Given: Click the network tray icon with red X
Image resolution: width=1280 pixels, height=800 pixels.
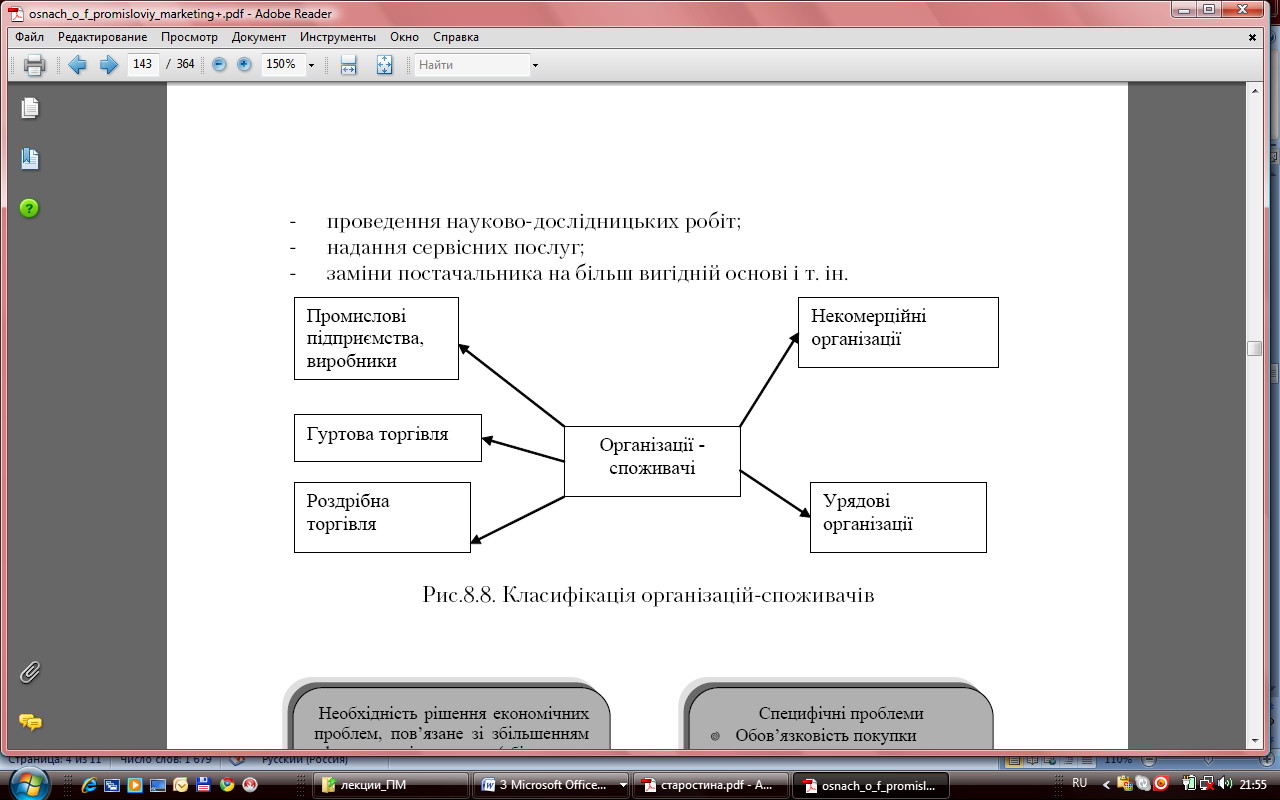Looking at the screenshot, I should pyautogui.click(x=1208, y=784).
